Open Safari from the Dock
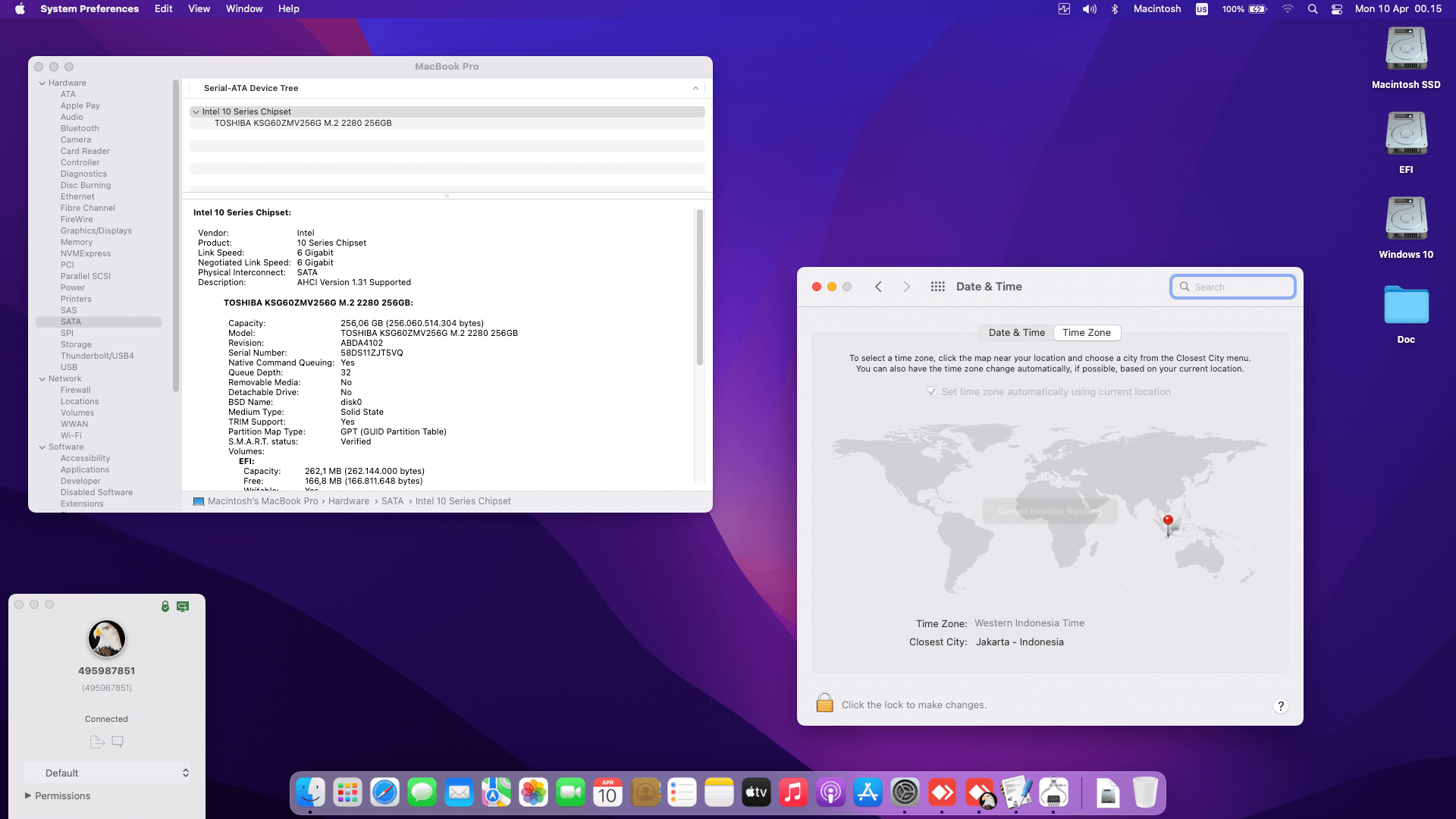Screen dimensions: 1456x819 point(384,793)
